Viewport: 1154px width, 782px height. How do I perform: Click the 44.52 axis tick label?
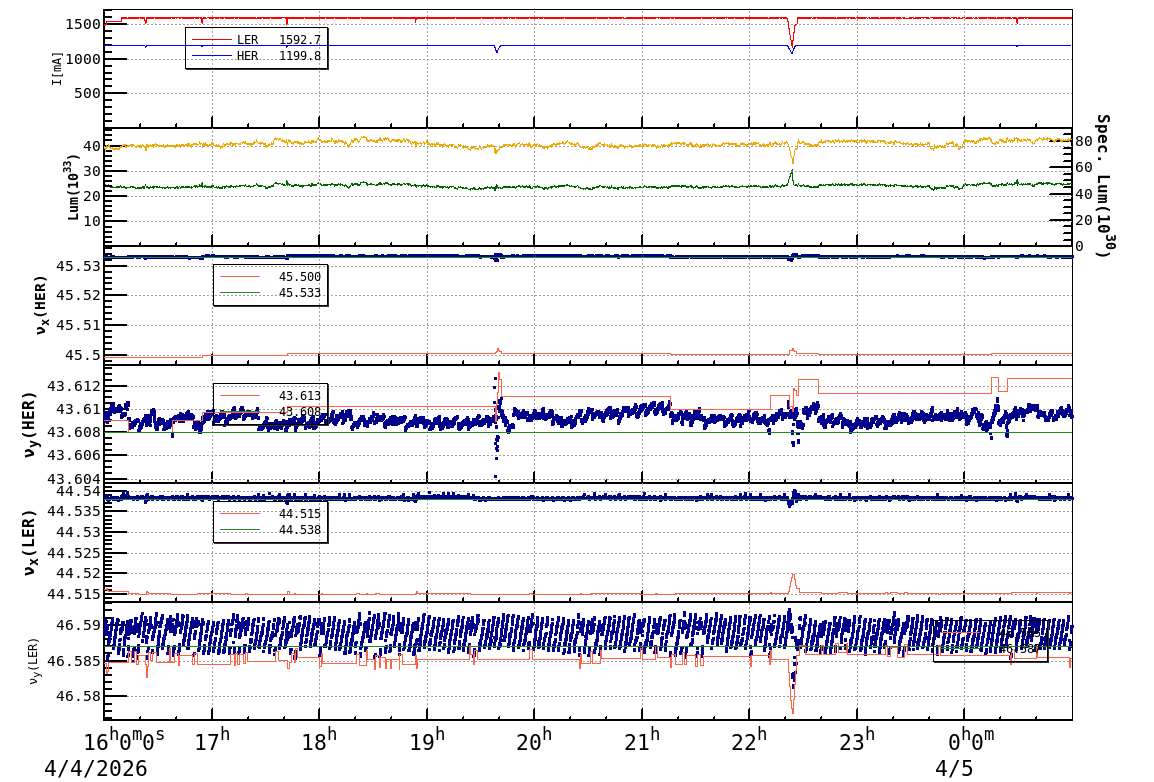tap(79, 573)
